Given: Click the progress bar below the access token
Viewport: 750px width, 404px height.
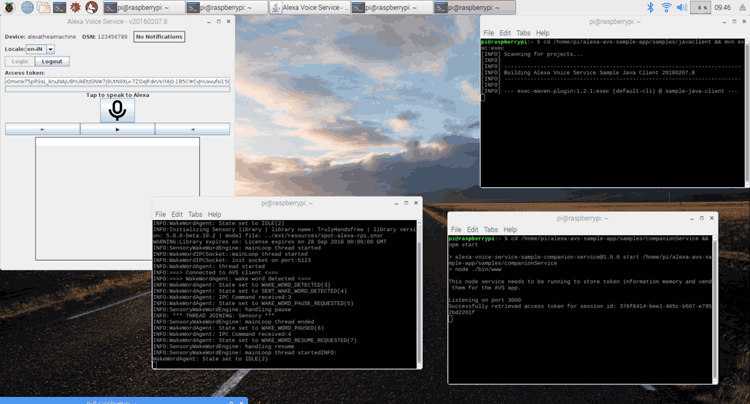Looking at the screenshot, I should pyautogui.click(x=117, y=89).
